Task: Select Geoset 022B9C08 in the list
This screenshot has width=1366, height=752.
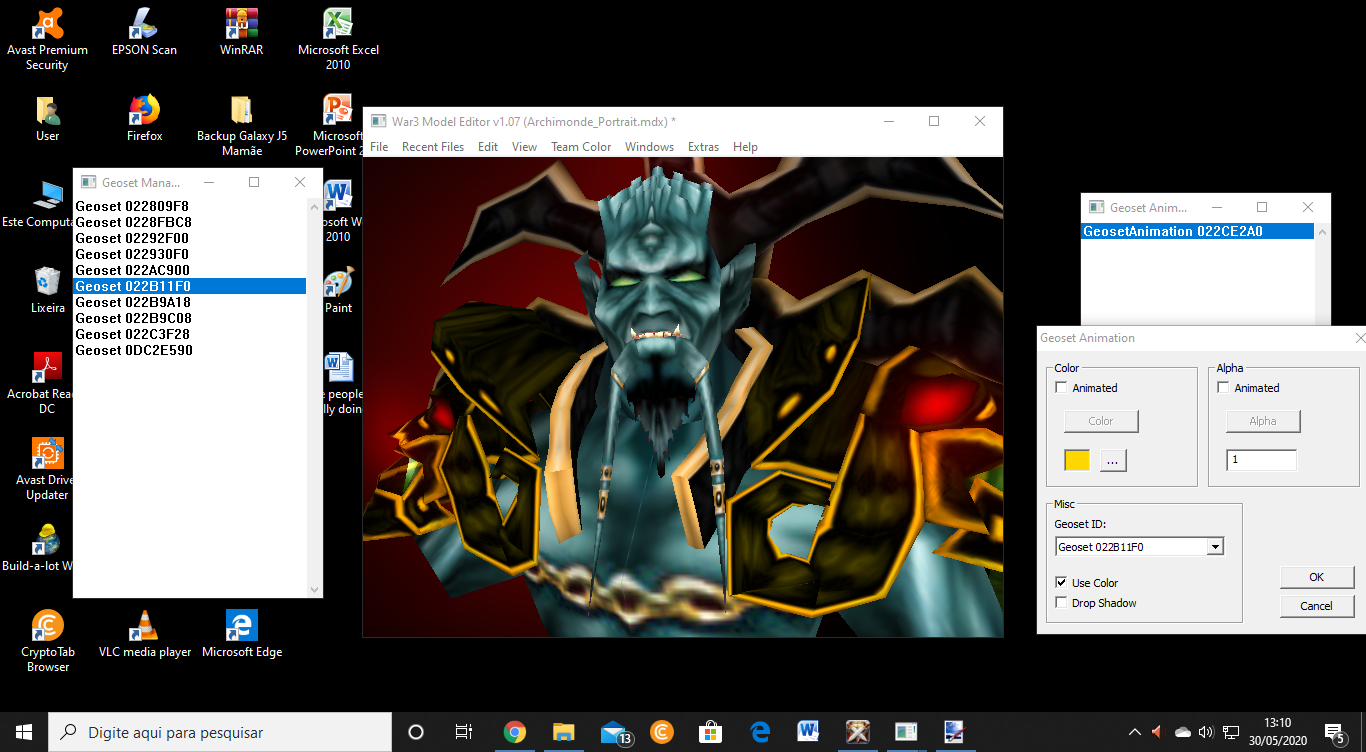Action: [190, 318]
